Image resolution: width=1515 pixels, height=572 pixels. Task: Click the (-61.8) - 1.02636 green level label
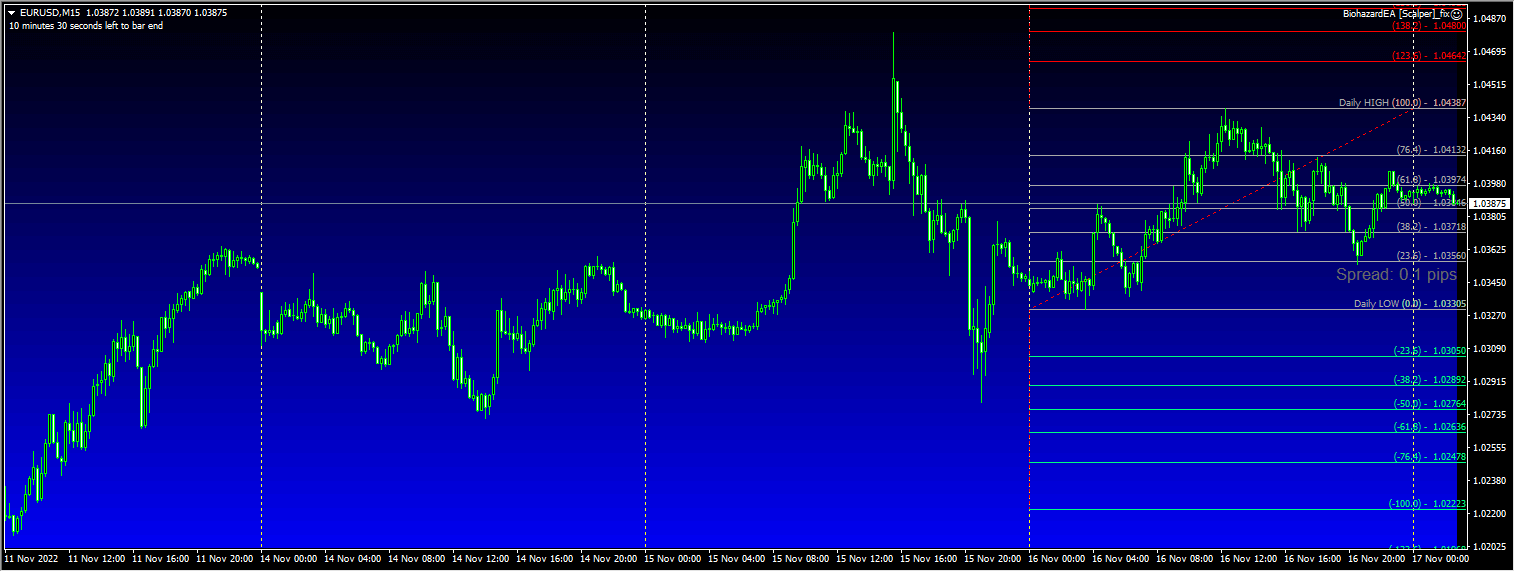1429,427
